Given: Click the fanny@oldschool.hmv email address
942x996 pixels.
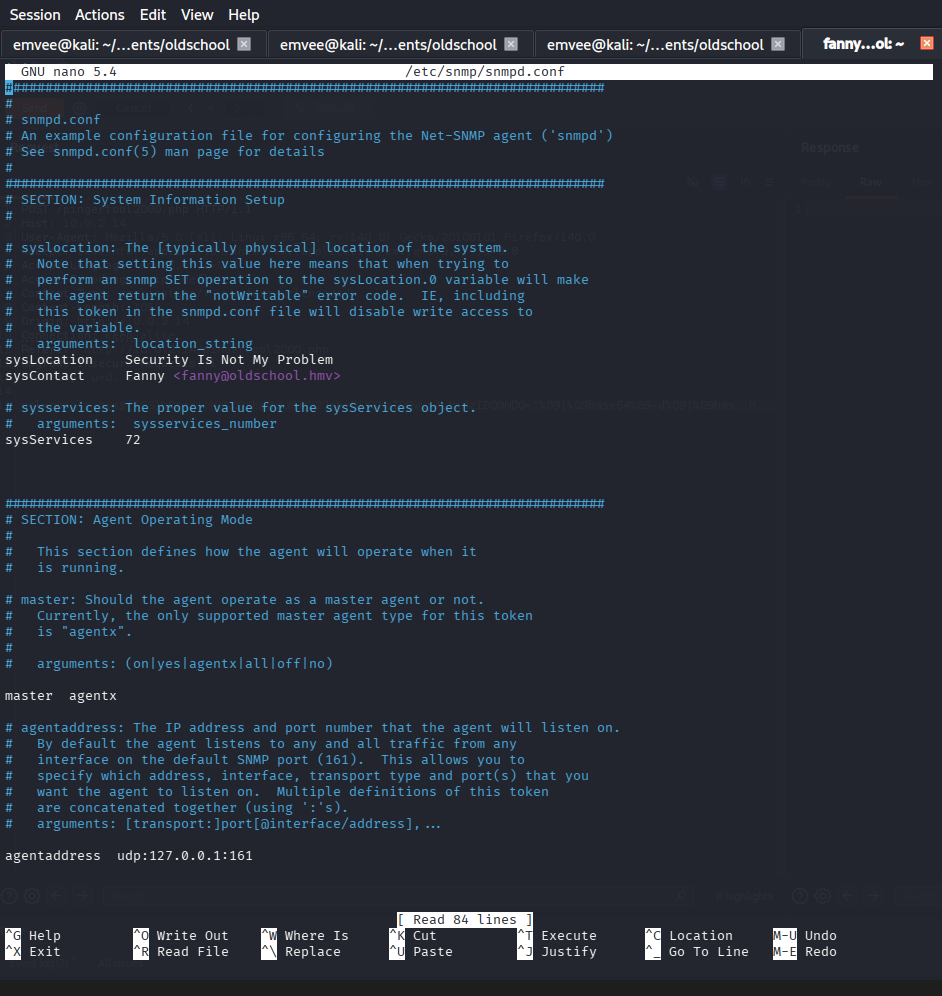Looking at the screenshot, I should tap(257, 375).
